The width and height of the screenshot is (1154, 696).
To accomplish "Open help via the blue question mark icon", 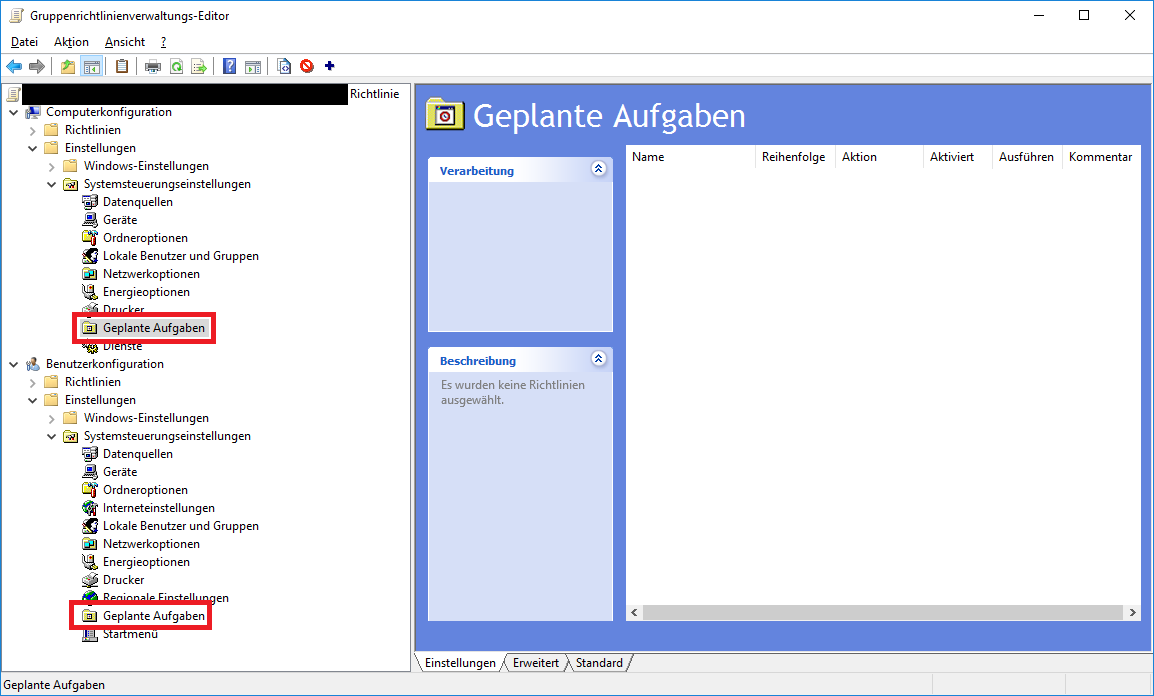I will [230, 67].
